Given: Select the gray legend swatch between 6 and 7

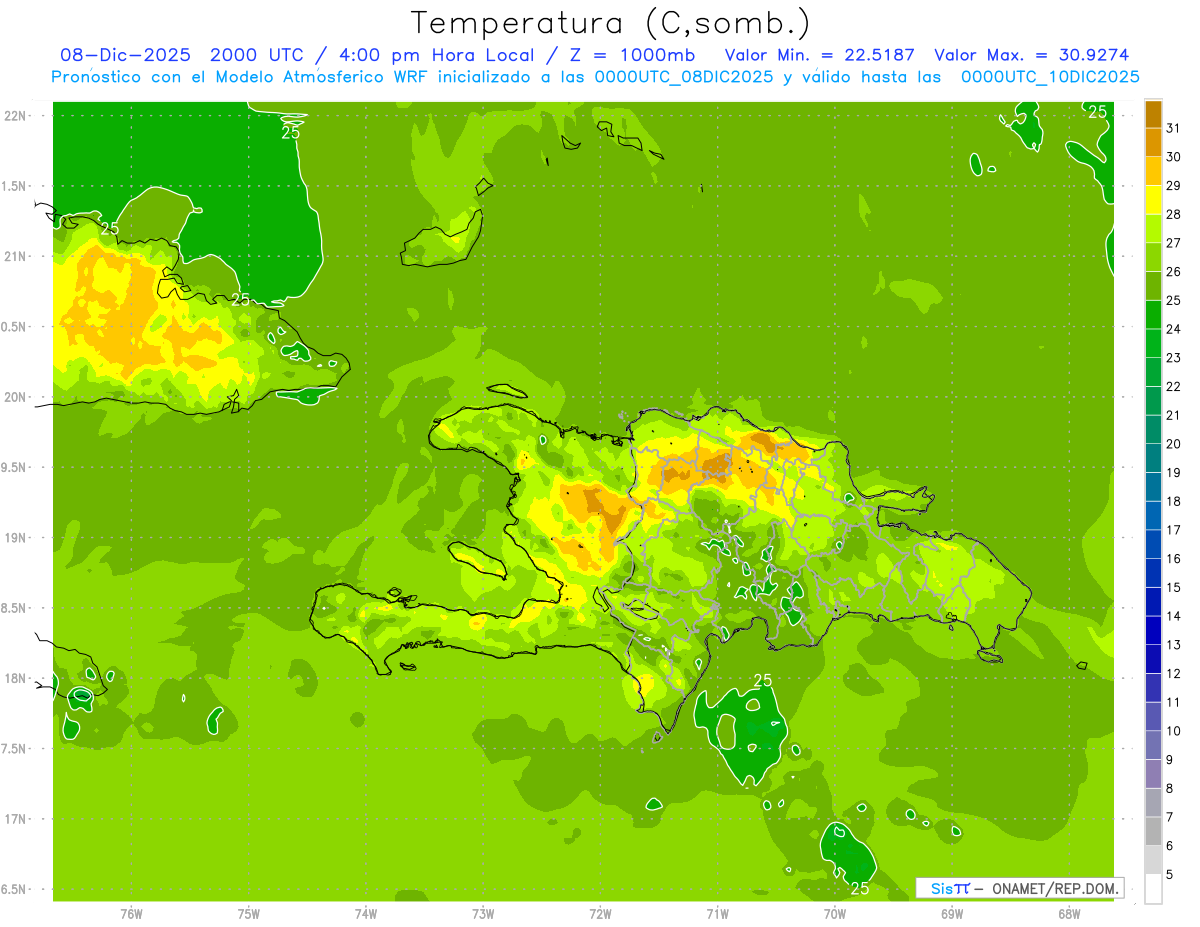Looking at the screenshot, I should coord(1153,832).
